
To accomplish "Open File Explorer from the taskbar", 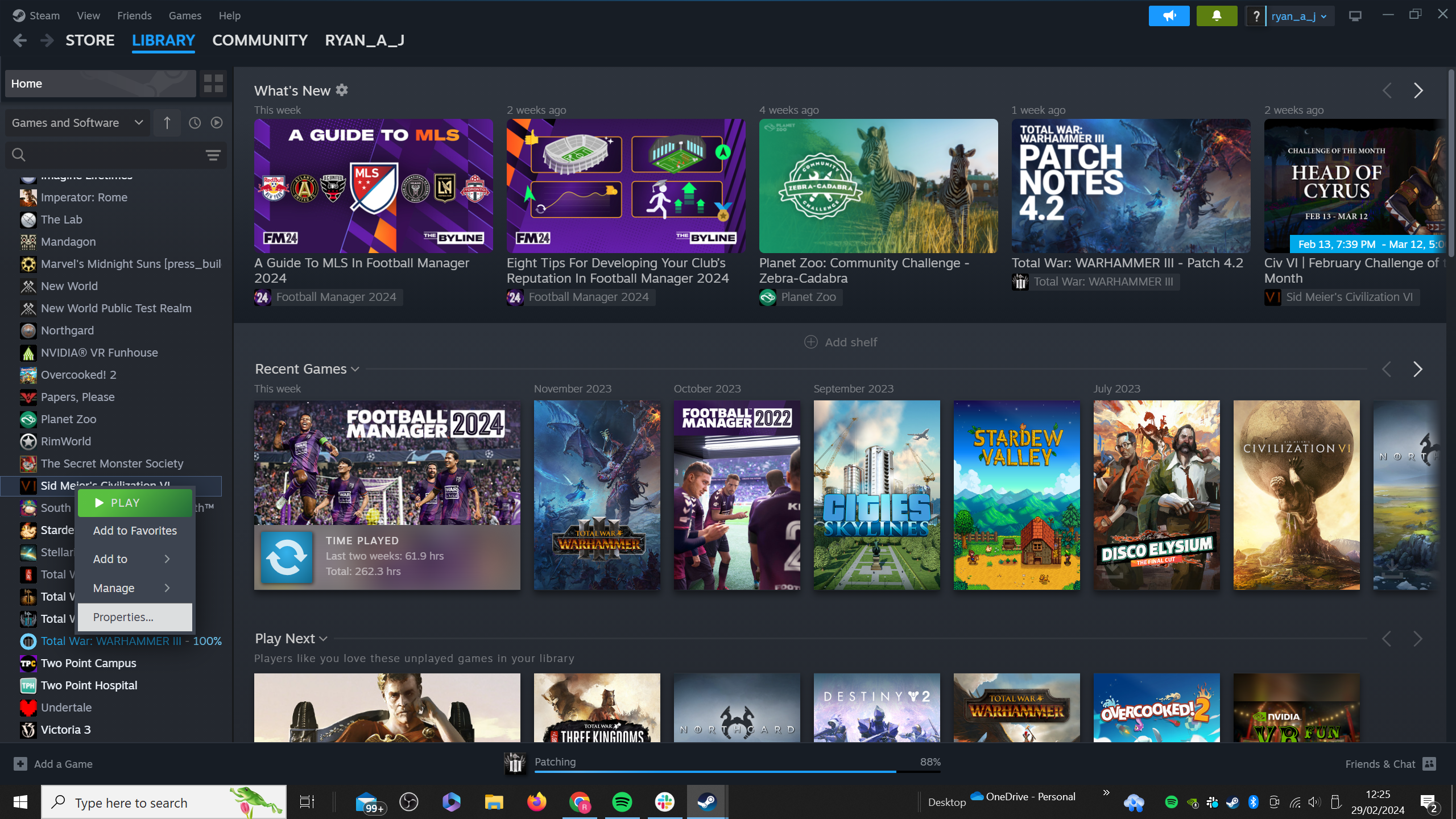I will [x=494, y=803].
